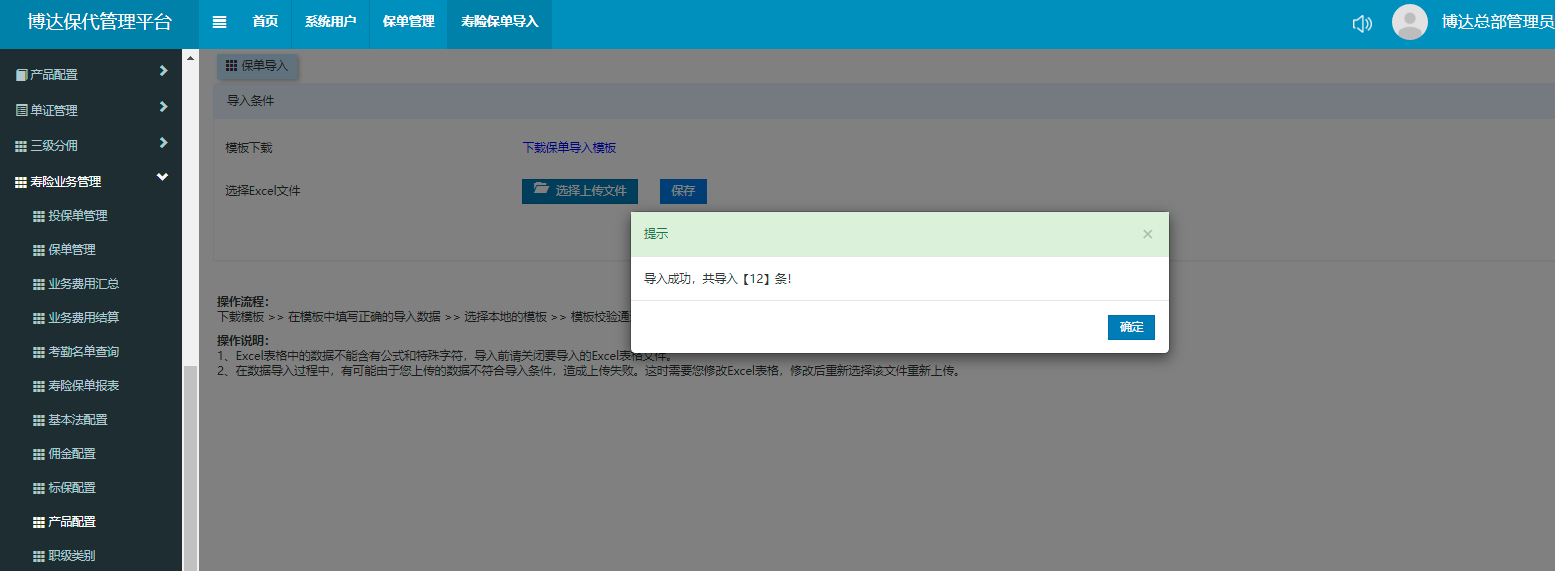
Task: Click the 选择Excel文件 label
Action: (263, 191)
